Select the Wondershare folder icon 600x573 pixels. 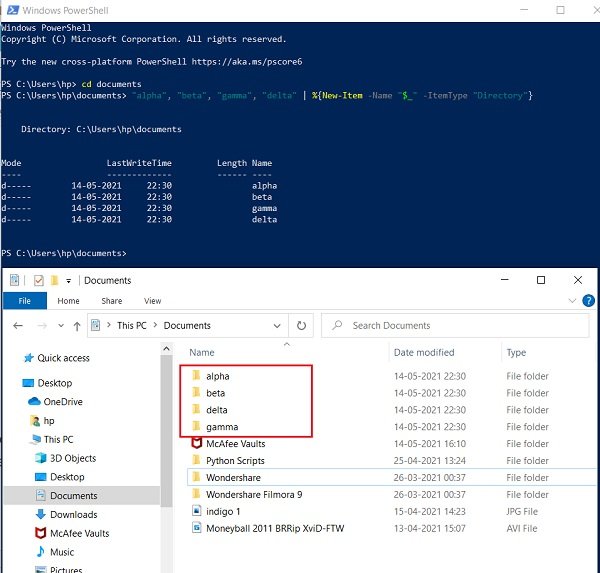coord(196,477)
